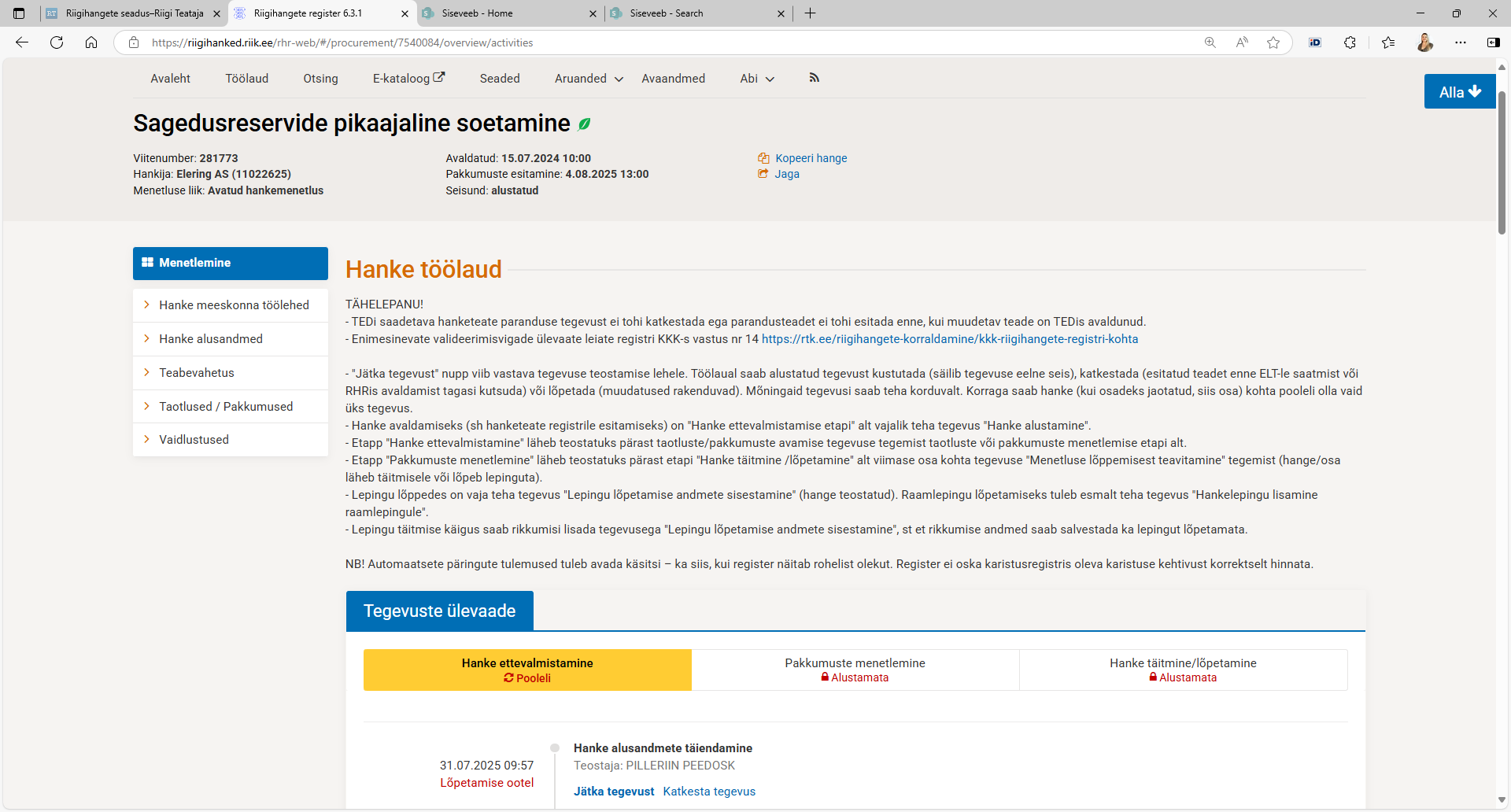Select the Pakkumuste menetlemine stage
1511x812 pixels.
click(x=855, y=670)
